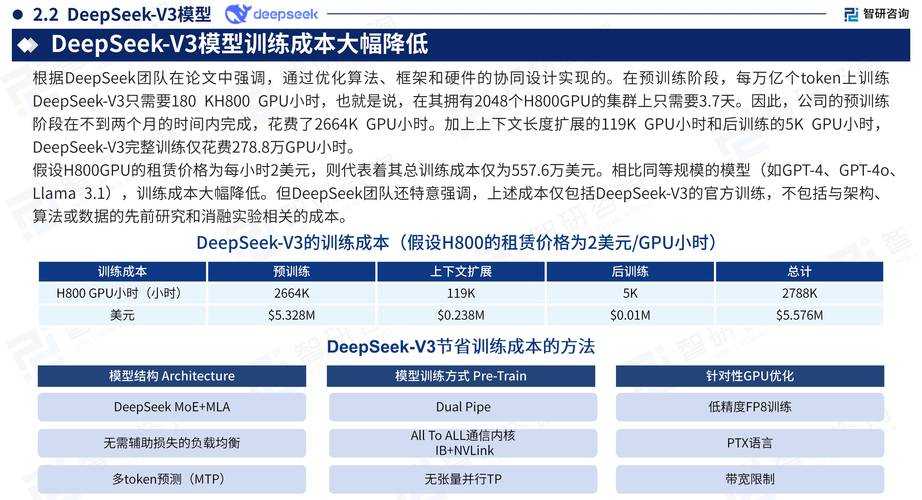This screenshot has height=500, width=922.
Task: Click the '智研咨询' brand text
Action: pyautogui.click(x=886, y=14)
